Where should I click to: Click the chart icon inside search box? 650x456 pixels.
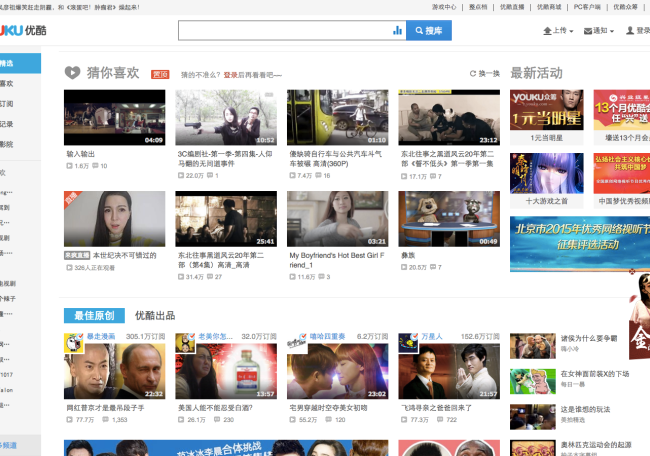(397, 31)
